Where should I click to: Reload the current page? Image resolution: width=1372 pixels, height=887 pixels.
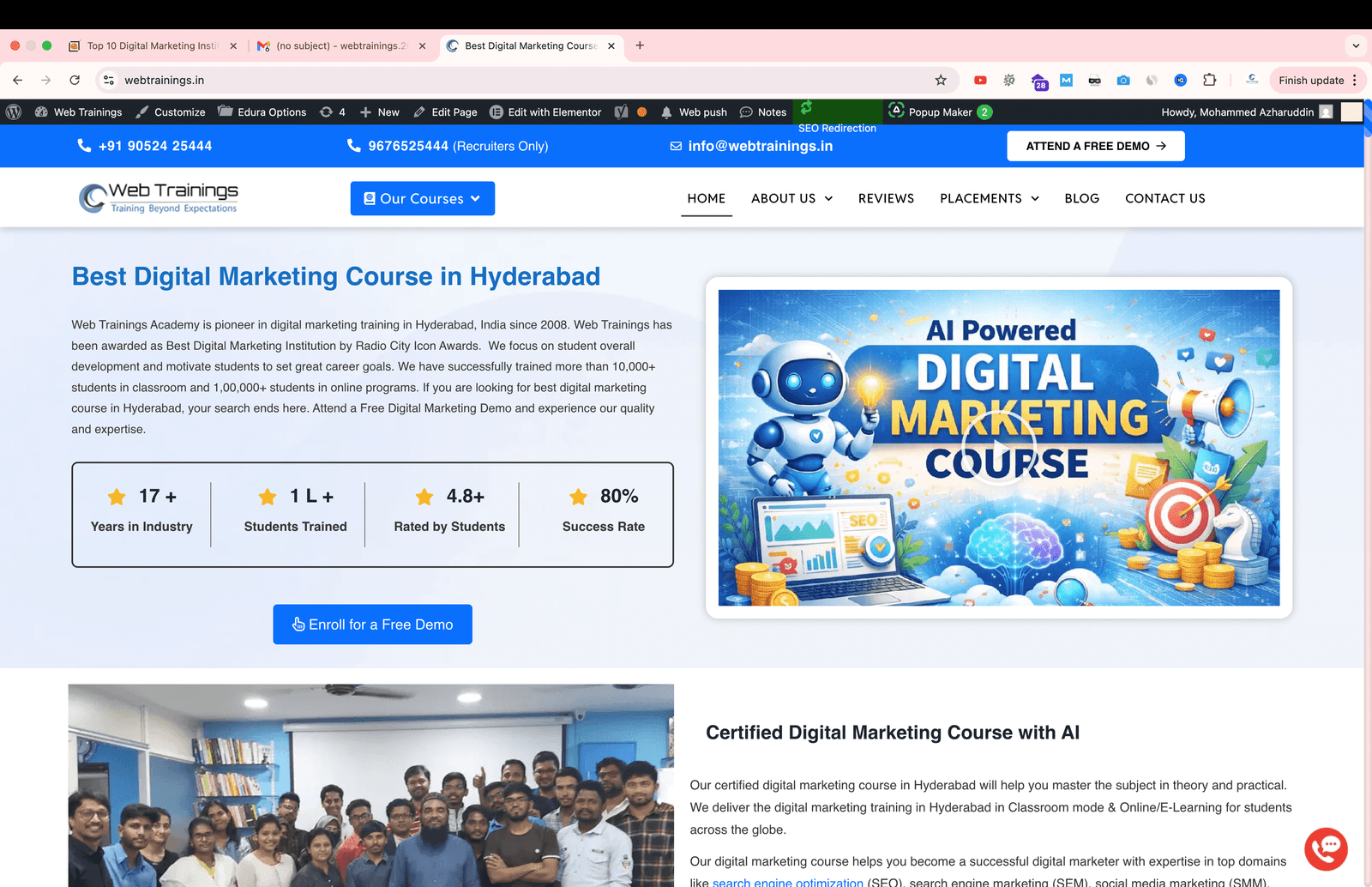pyautogui.click(x=75, y=81)
